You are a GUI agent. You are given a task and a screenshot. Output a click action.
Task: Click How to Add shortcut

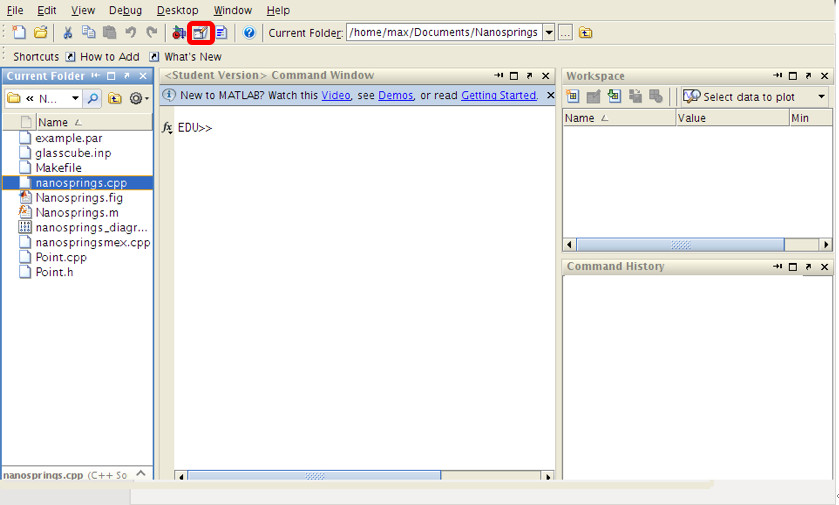(110, 57)
